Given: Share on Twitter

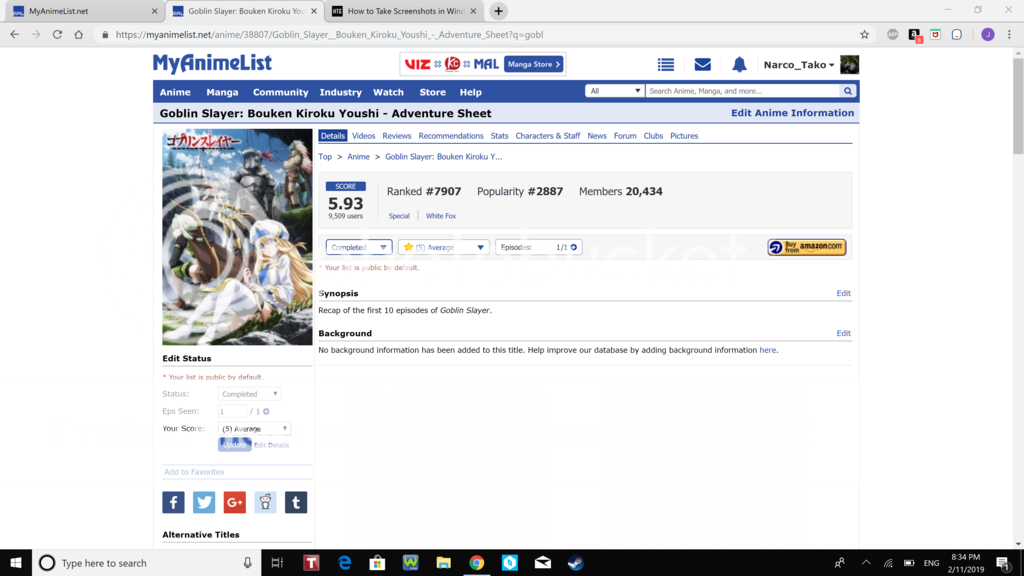Looking at the screenshot, I should (204, 502).
